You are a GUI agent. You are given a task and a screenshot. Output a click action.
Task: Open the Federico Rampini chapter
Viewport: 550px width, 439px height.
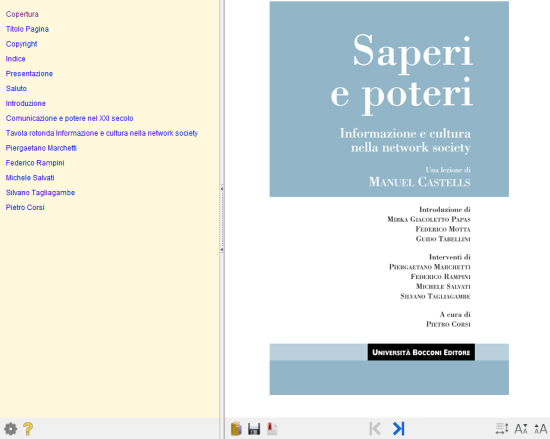point(35,163)
